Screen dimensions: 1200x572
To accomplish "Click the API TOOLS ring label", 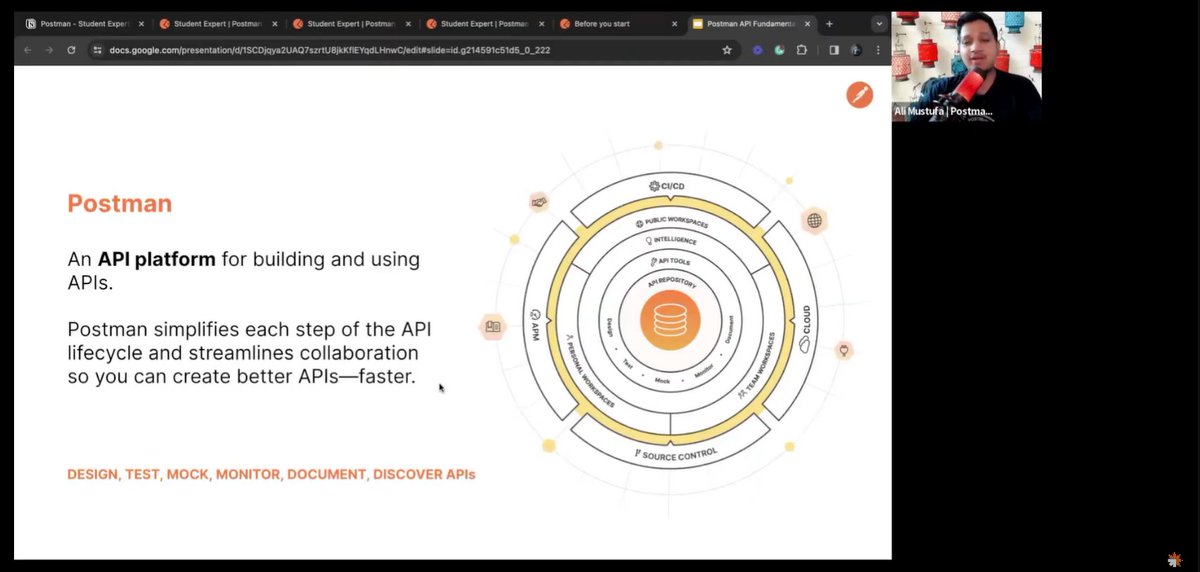I will coord(670,262).
